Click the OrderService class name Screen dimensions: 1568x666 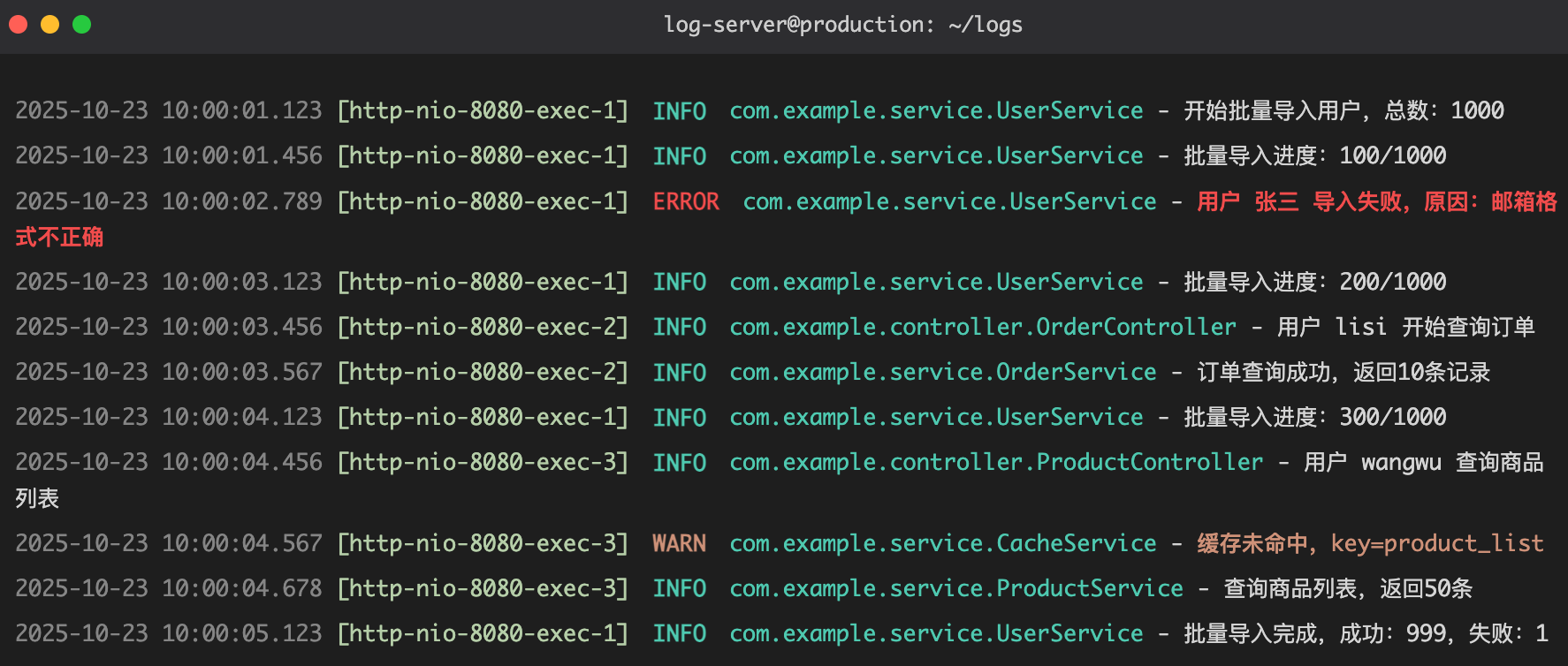point(1076,372)
